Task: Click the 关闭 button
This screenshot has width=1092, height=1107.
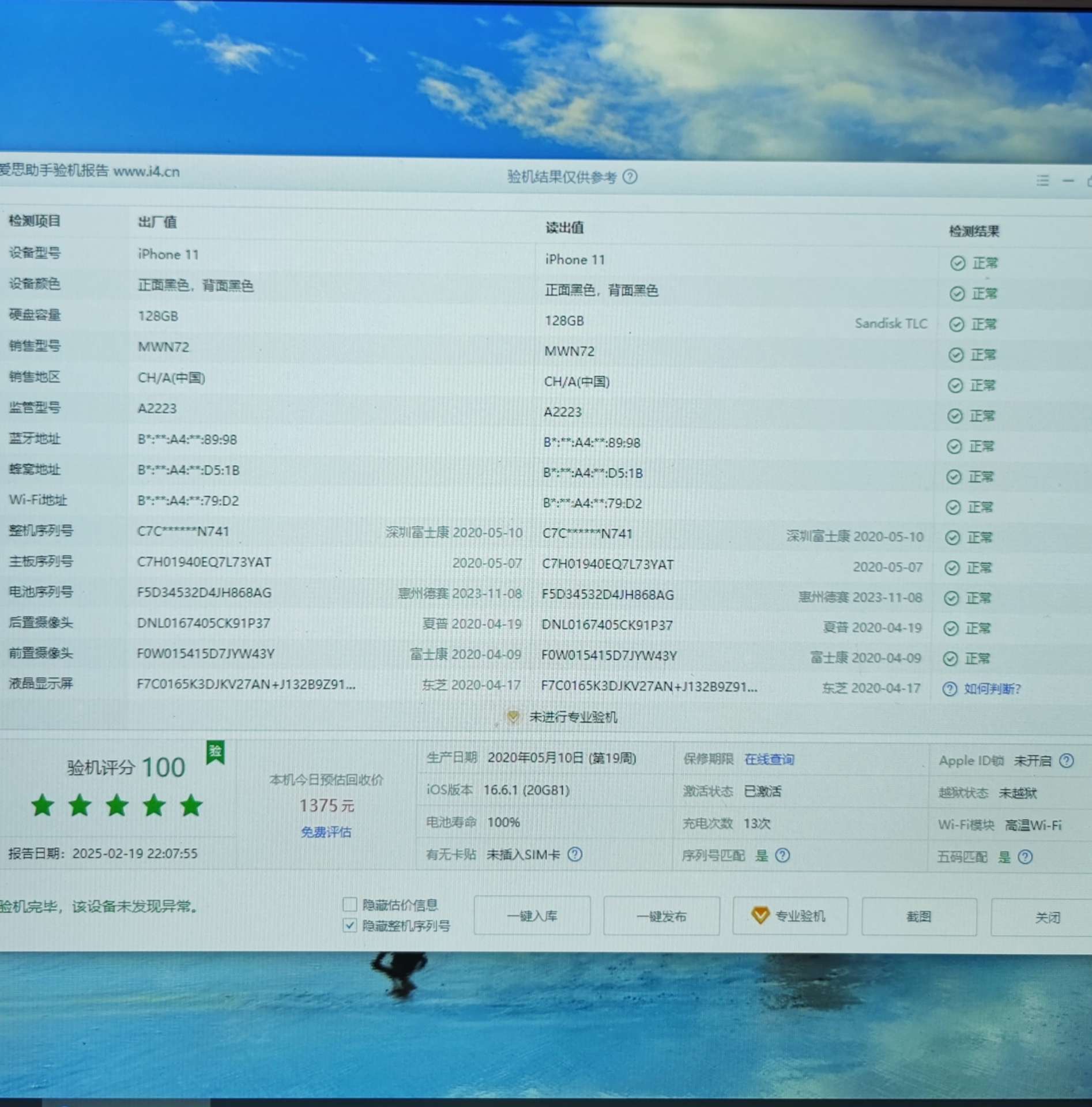Action: [x=1046, y=917]
